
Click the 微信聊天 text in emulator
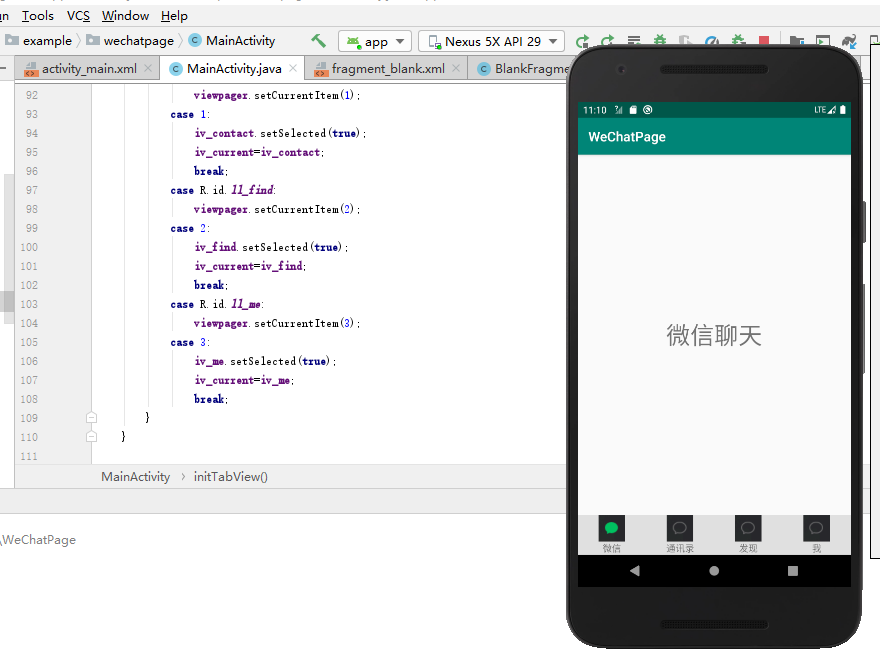click(714, 335)
